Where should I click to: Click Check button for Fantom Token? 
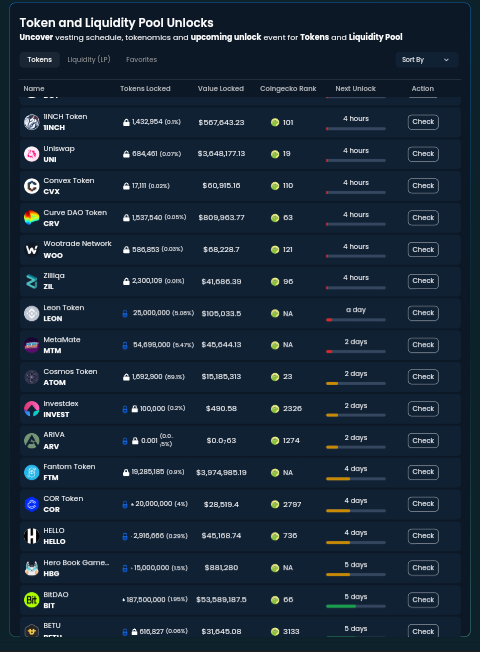pyautogui.click(x=423, y=472)
